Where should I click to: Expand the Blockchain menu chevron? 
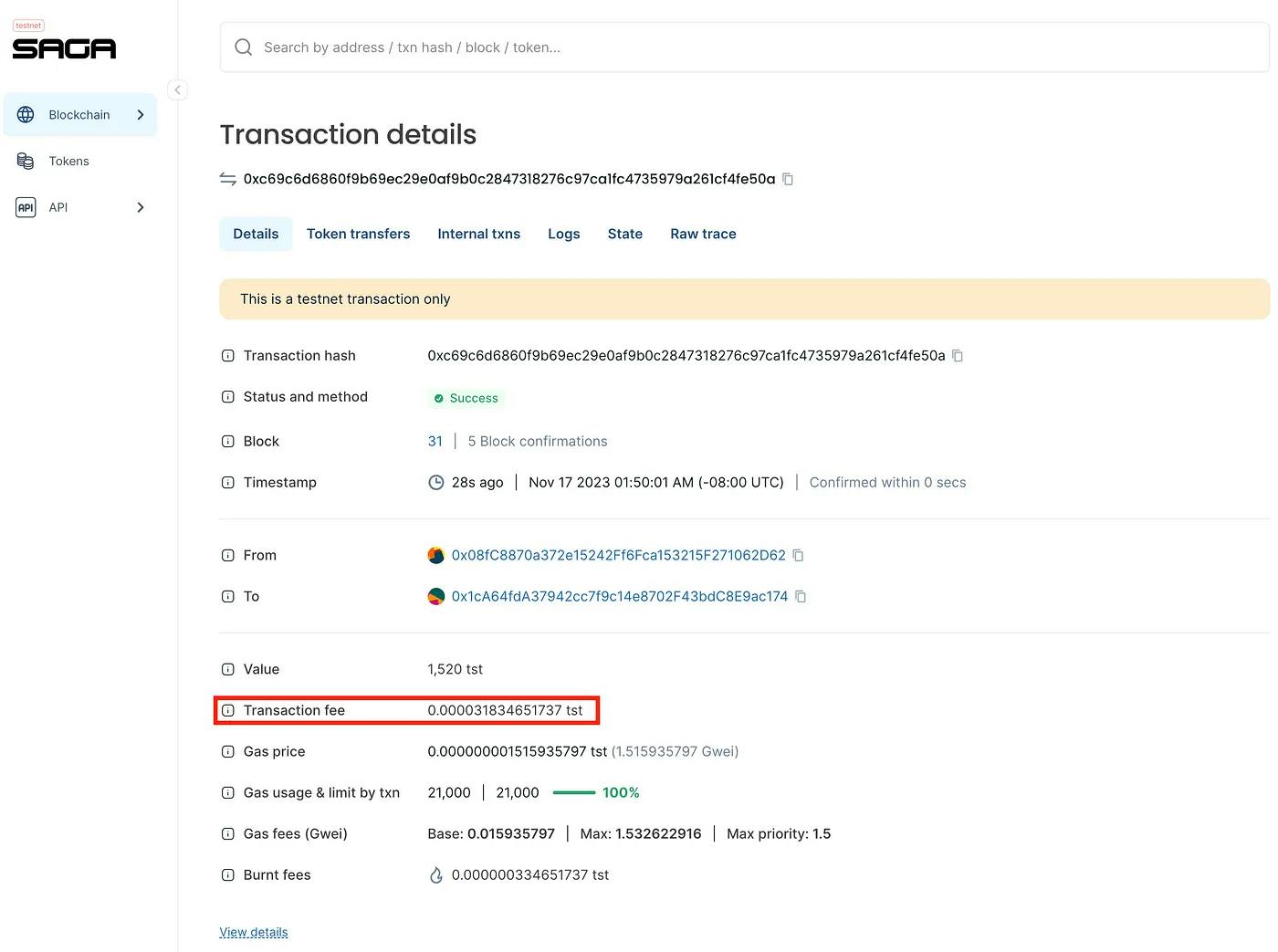141,115
